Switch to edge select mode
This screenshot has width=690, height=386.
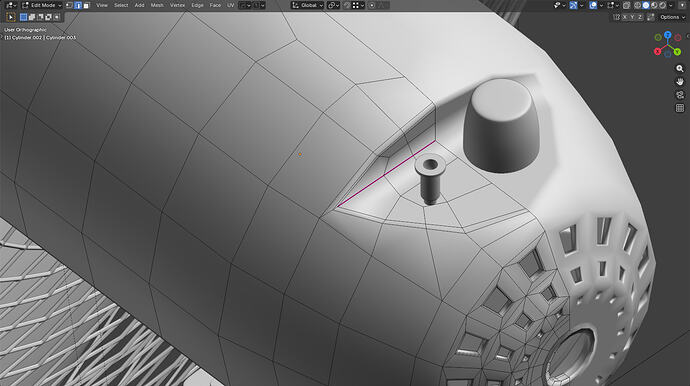[78, 5]
